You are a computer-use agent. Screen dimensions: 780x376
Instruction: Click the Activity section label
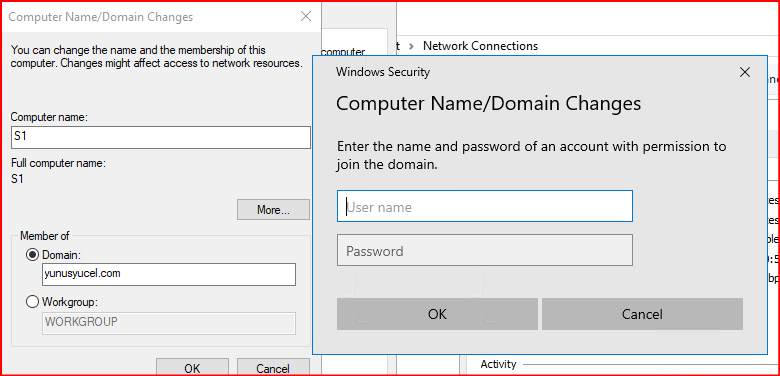pos(498,364)
